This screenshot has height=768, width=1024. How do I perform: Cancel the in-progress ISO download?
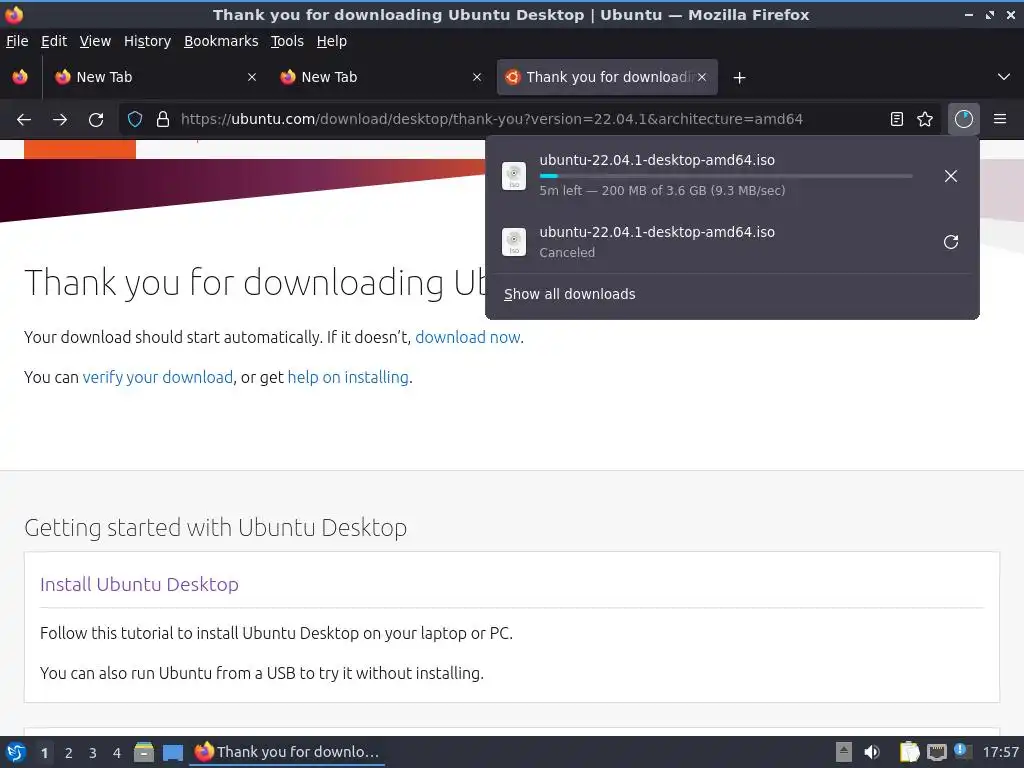pyautogui.click(x=951, y=176)
